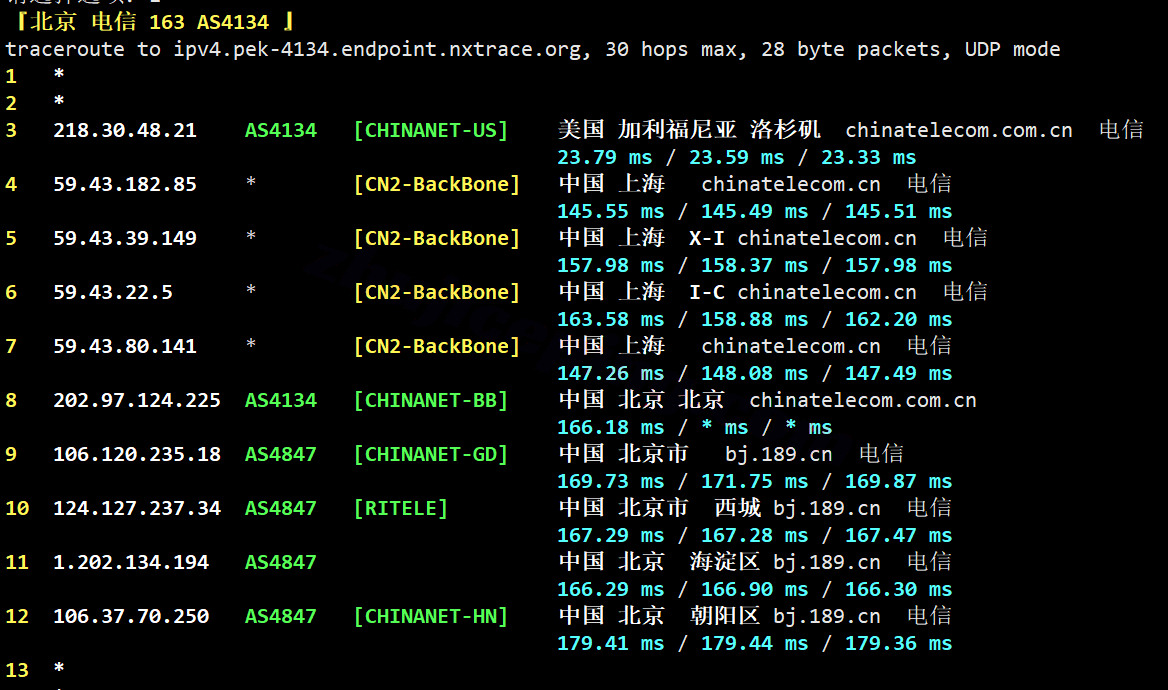Click the header 北京 电信 163 AS4134

click(x=150, y=22)
